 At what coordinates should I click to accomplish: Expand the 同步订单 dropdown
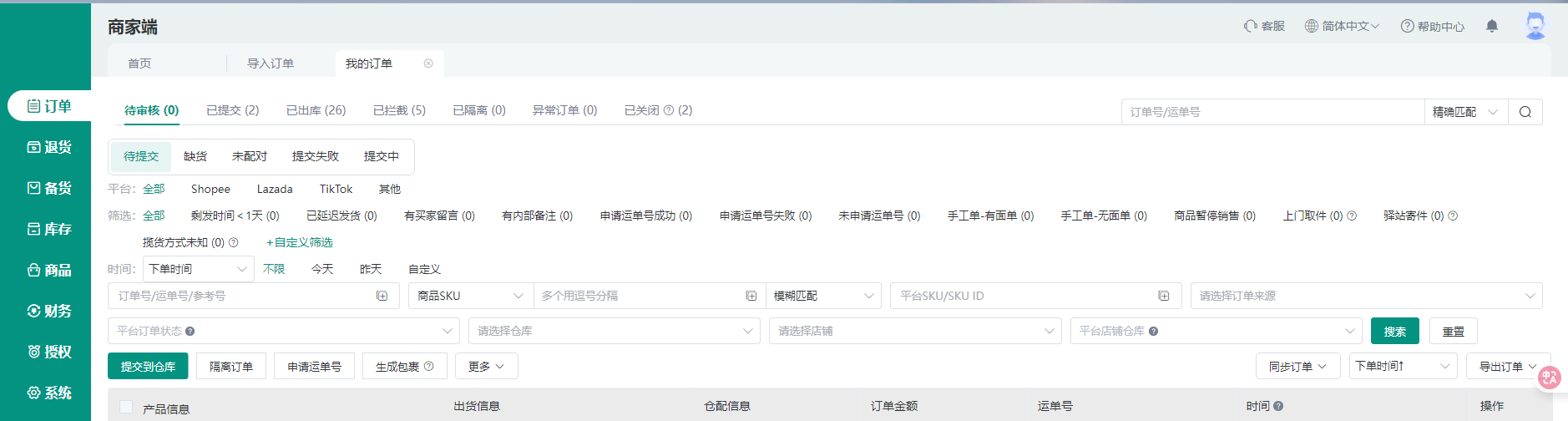click(x=1298, y=366)
